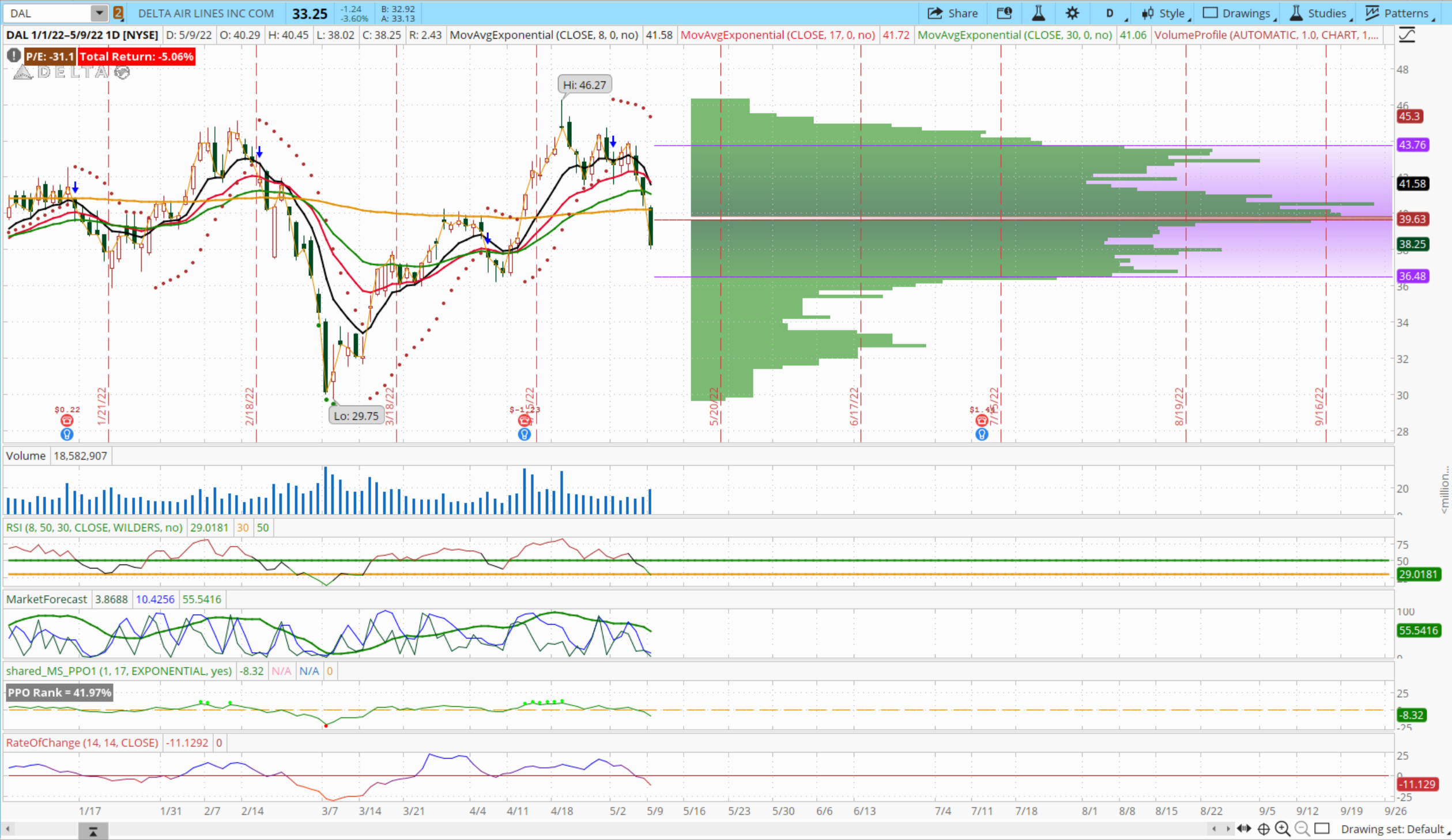
Task: Click the earnings phone icon near 4/15
Action: (x=523, y=420)
